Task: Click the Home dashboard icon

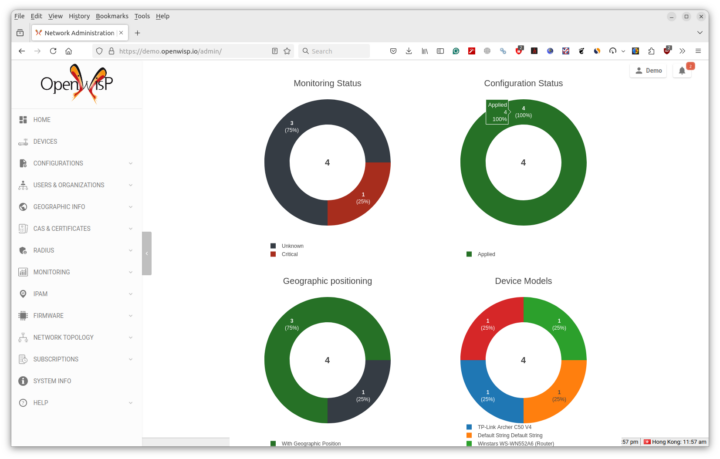Action: coord(23,120)
